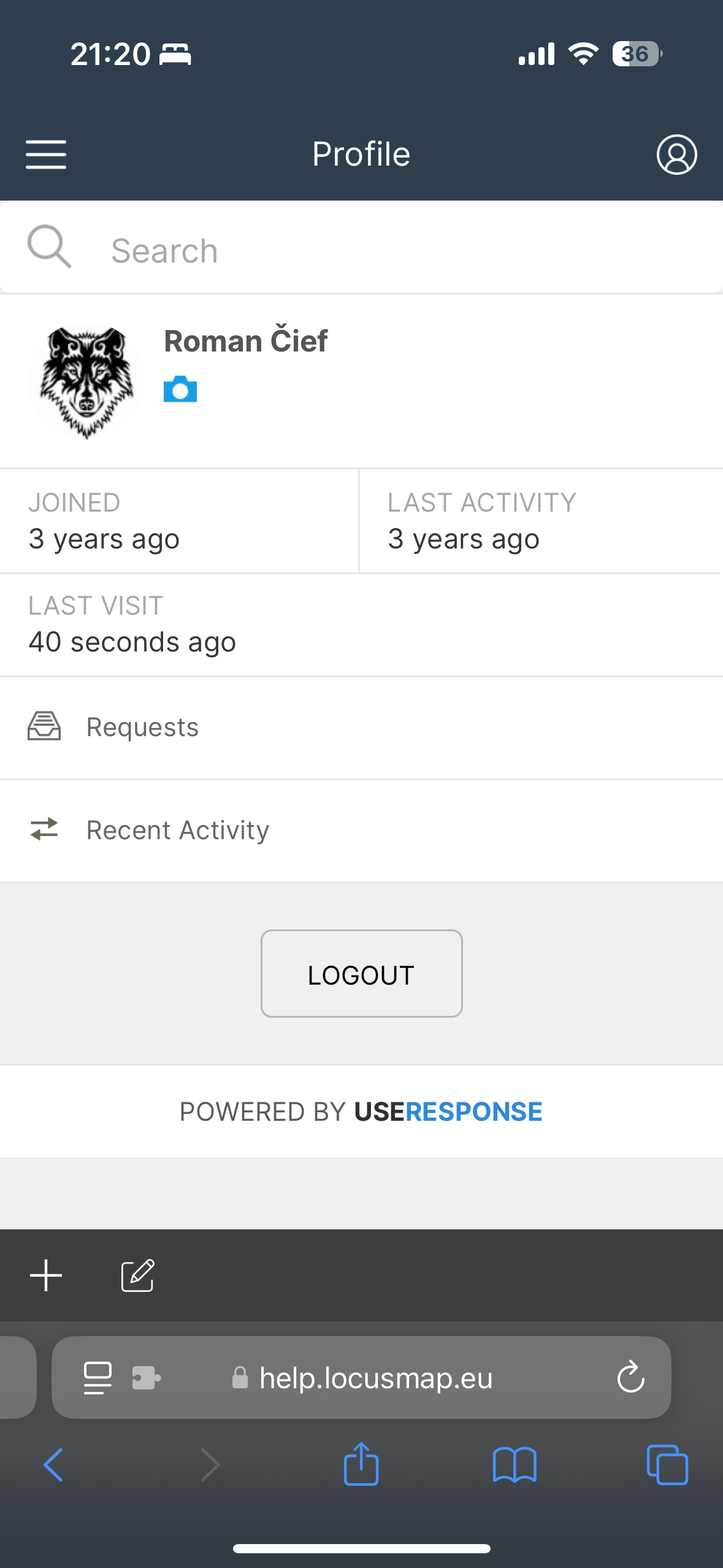Screen dimensions: 723x1568
Task: Tap the wolf profile avatar picture
Action: pos(86,381)
